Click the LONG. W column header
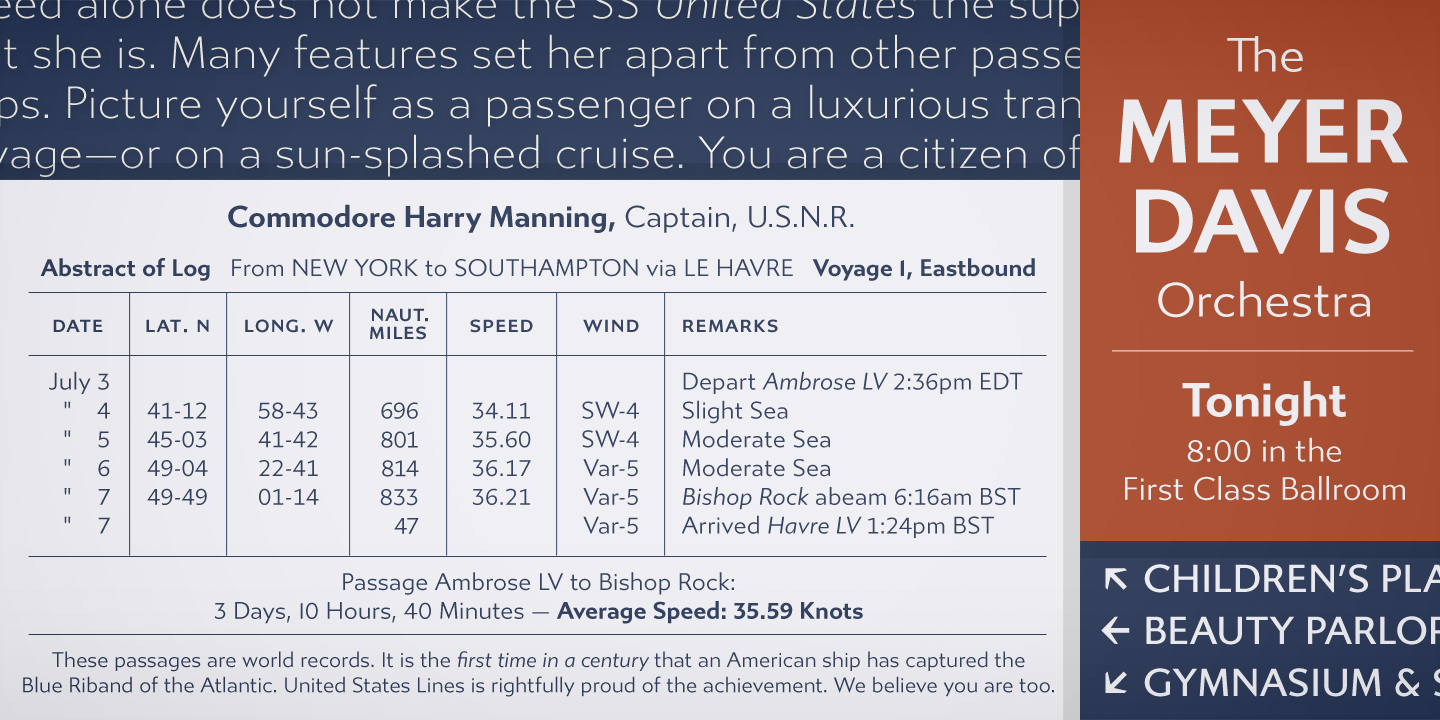 click(288, 326)
